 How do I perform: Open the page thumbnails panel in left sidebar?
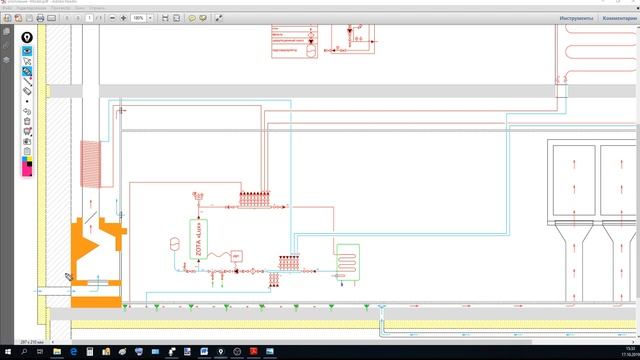coord(6,31)
